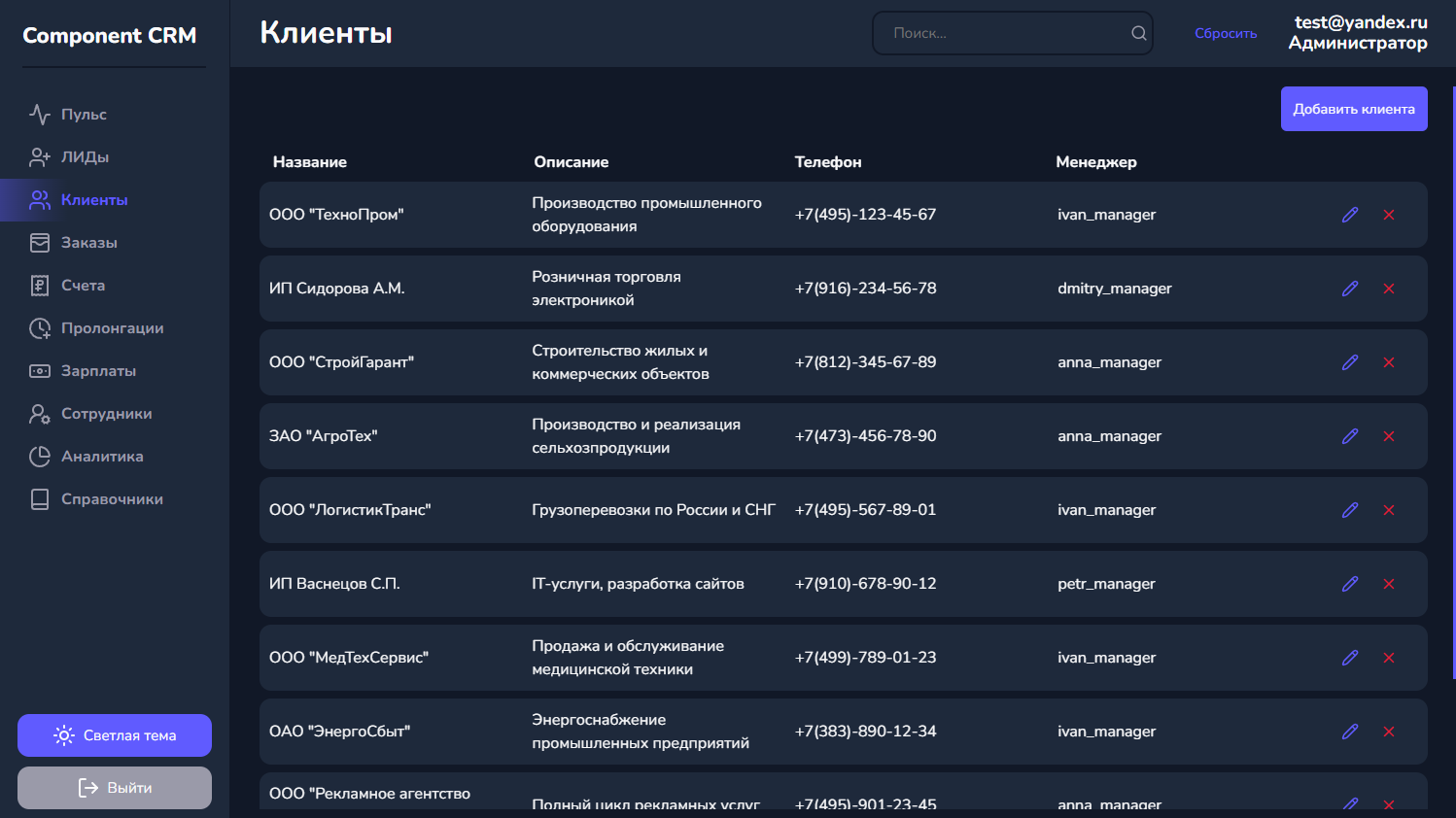Viewport: 1456px width, 818px height.
Task: Click Добавить клиента button
Action: pos(1354,109)
